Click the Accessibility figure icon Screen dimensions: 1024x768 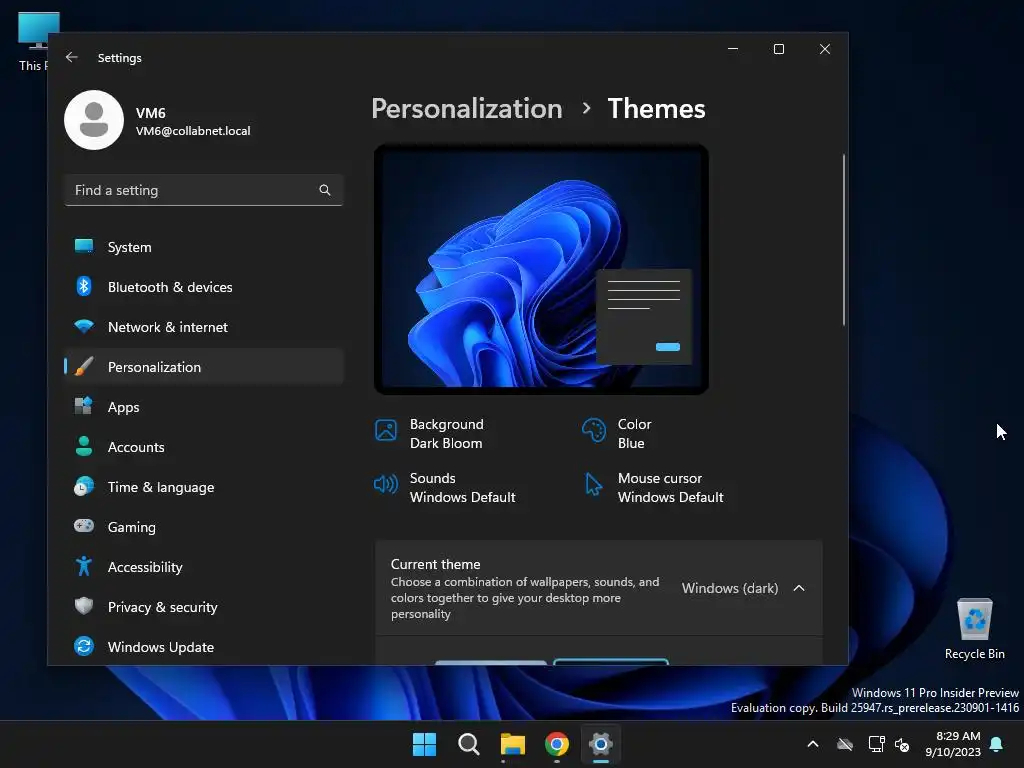[84, 566]
